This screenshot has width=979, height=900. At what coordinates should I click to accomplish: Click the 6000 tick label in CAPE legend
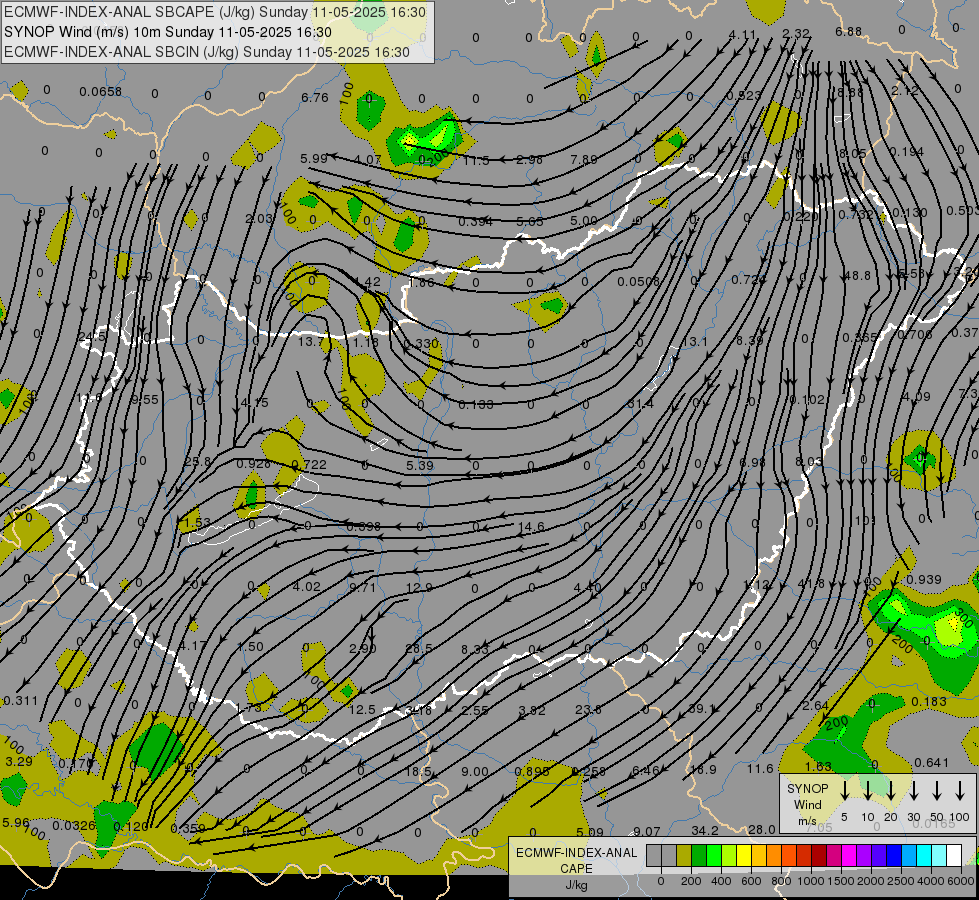click(960, 881)
